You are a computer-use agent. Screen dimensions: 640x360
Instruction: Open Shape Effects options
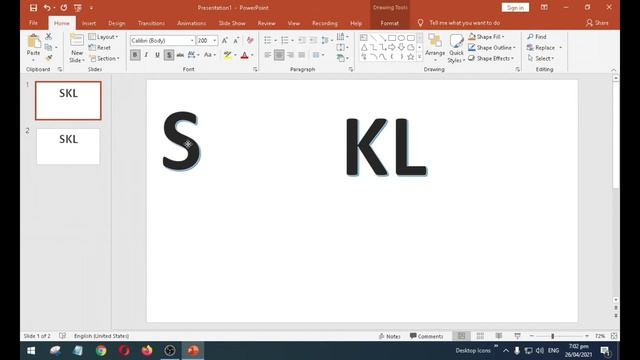(x=491, y=58)
